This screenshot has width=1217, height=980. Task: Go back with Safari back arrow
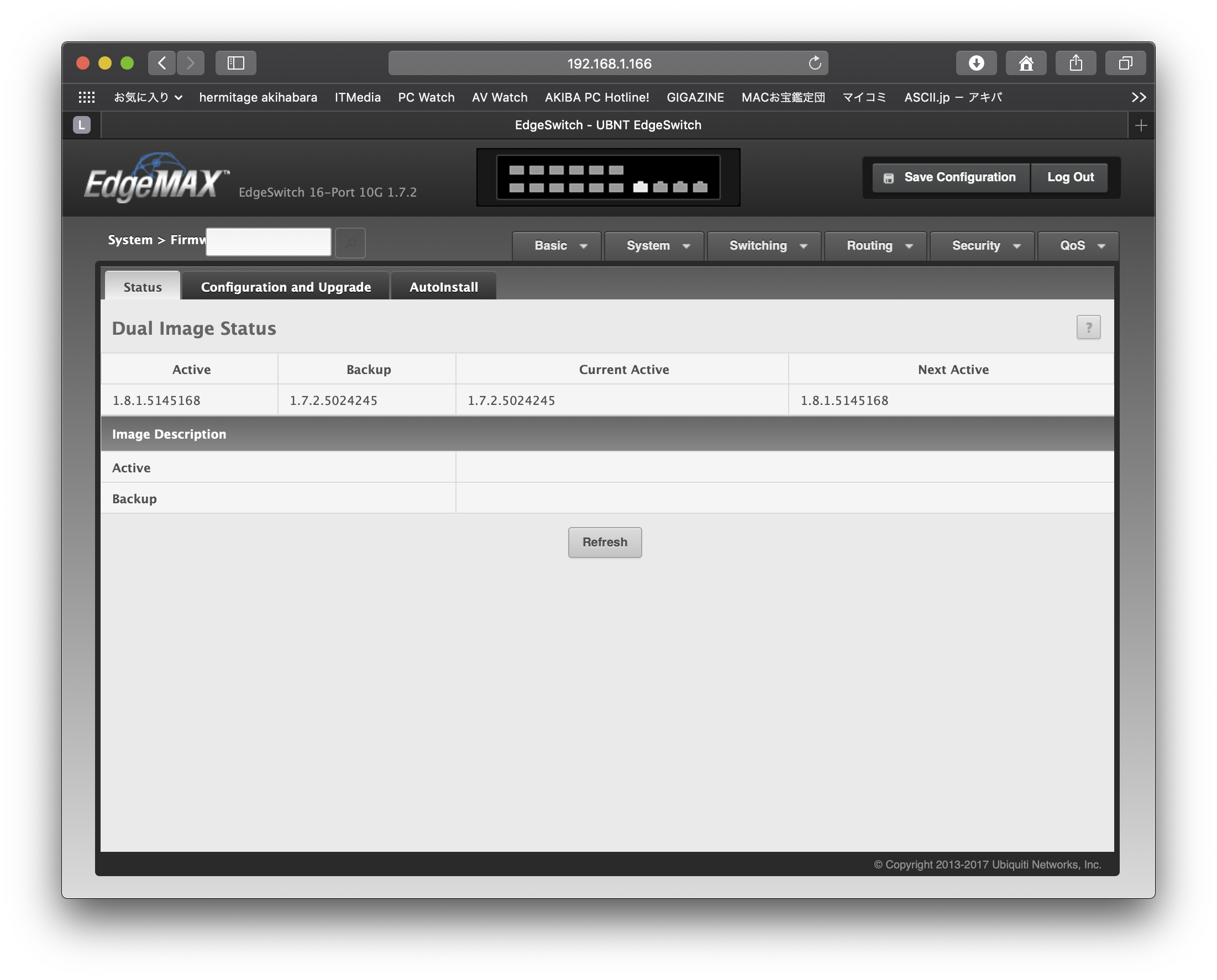(162, 62)
